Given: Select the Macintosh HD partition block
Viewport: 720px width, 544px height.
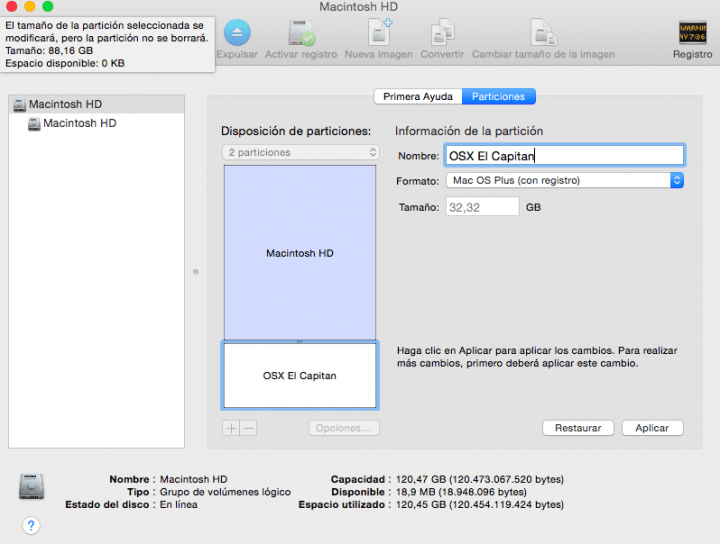Looking at the screenshot, I should [300, 253].
